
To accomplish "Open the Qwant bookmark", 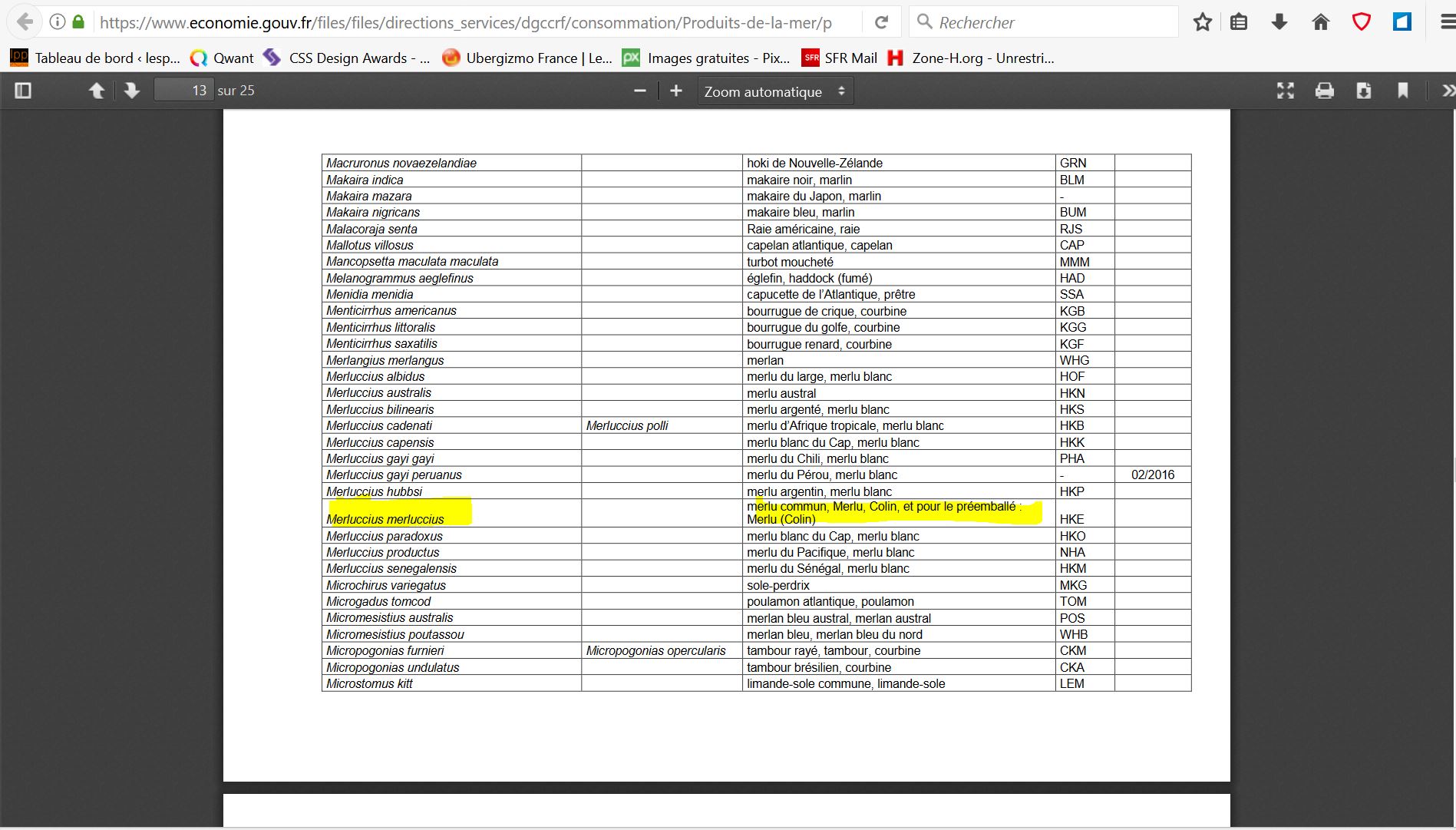I will pos(223,58).
